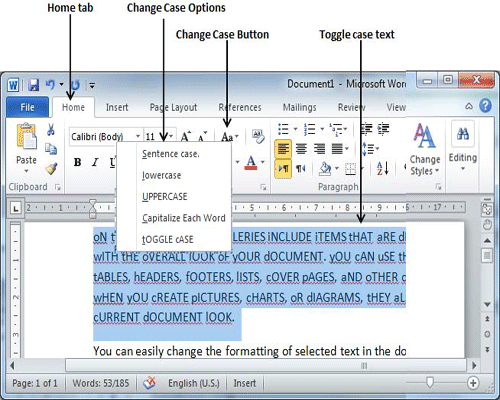Switch to the Insert ribbon tab
500x400 pixels.
[x=117, y=107]
